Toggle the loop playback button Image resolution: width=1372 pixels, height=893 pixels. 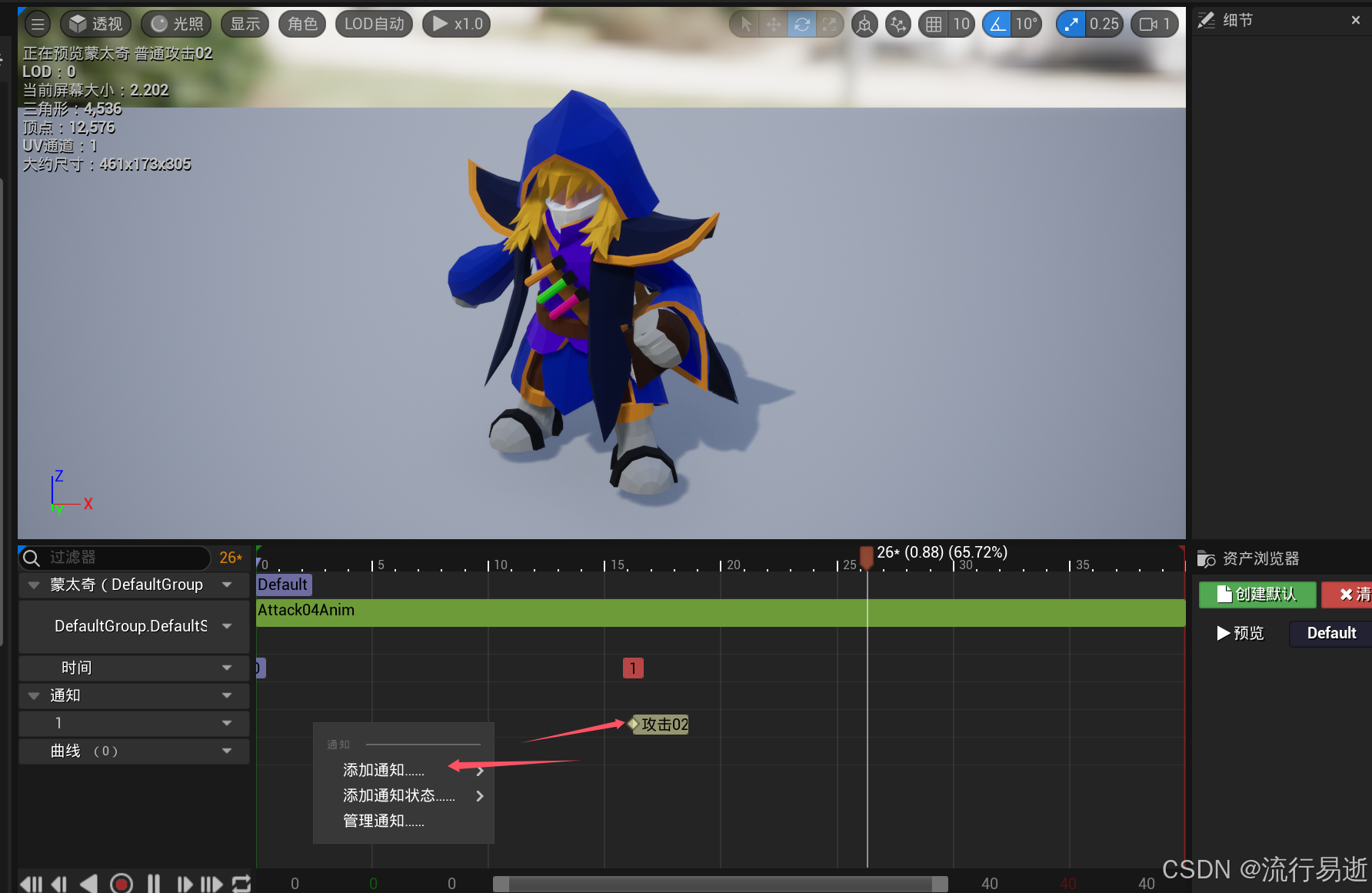point(241,884)
